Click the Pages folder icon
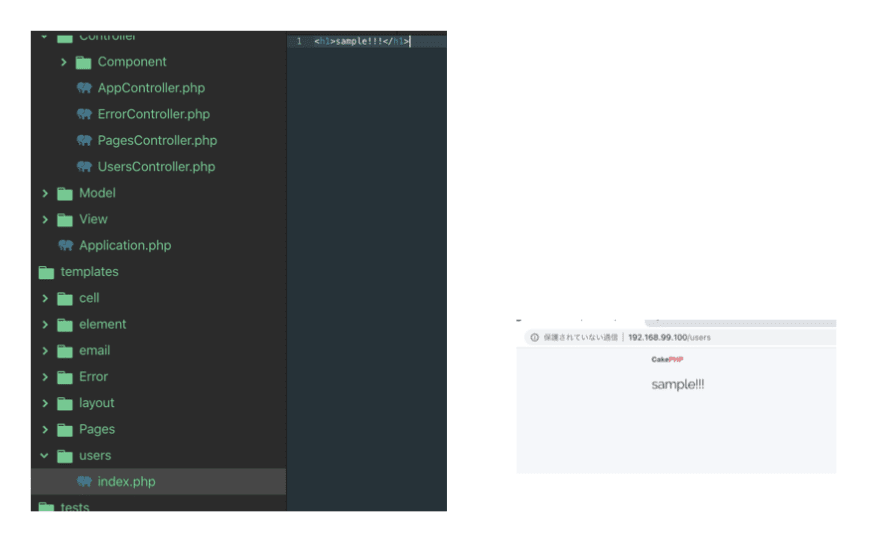This screenshot has height=556, width=880. (x=65, y=430)
